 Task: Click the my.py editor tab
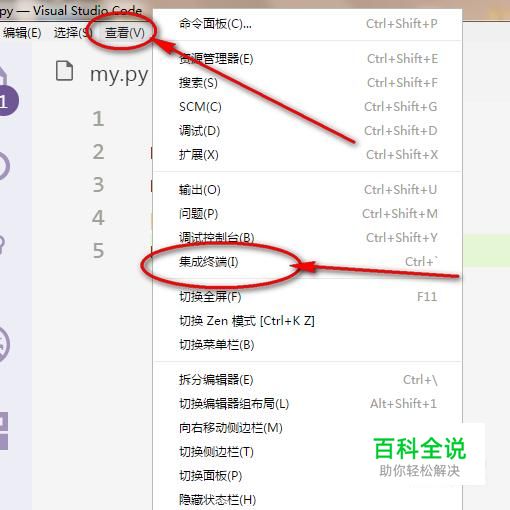pos(119,74)
